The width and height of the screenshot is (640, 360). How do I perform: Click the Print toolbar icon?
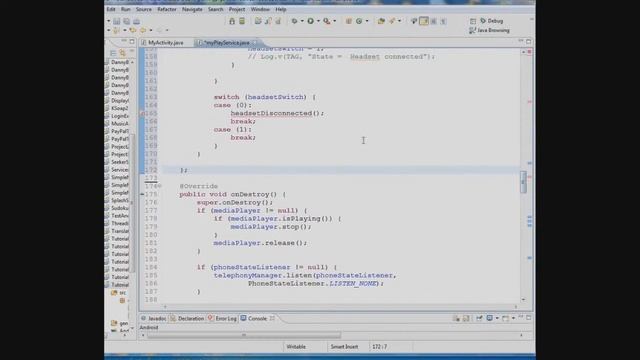pos(137,21)
